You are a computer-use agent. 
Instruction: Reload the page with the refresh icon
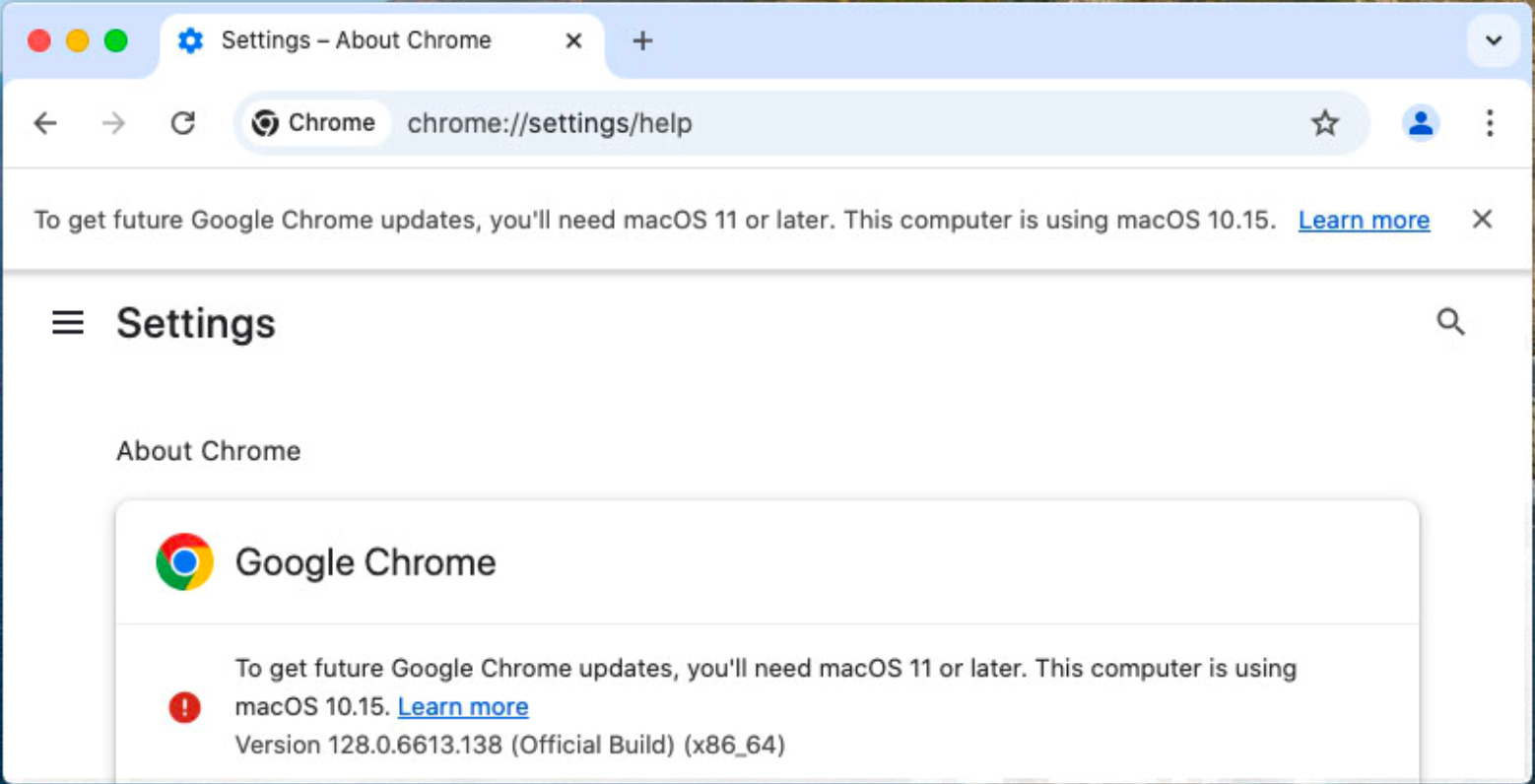coord(183,123)
